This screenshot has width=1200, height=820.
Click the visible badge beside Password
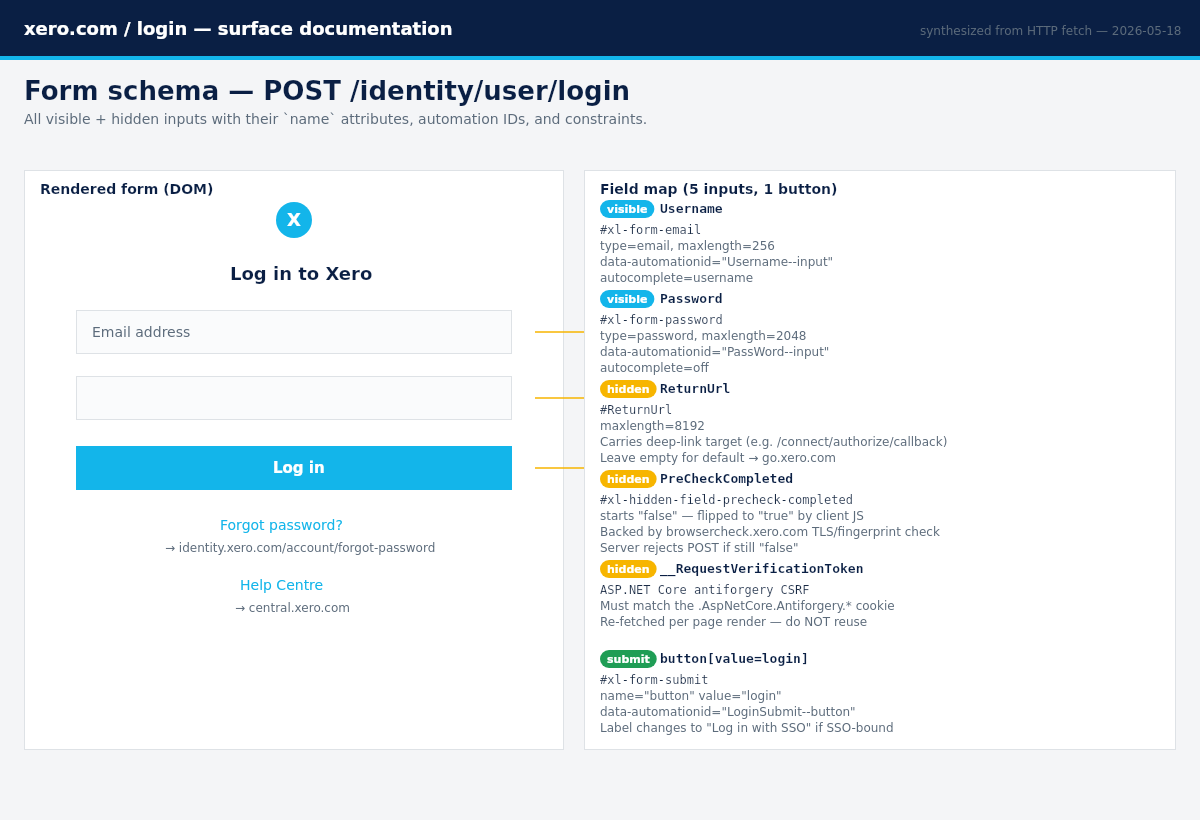(x=627, y=299)
